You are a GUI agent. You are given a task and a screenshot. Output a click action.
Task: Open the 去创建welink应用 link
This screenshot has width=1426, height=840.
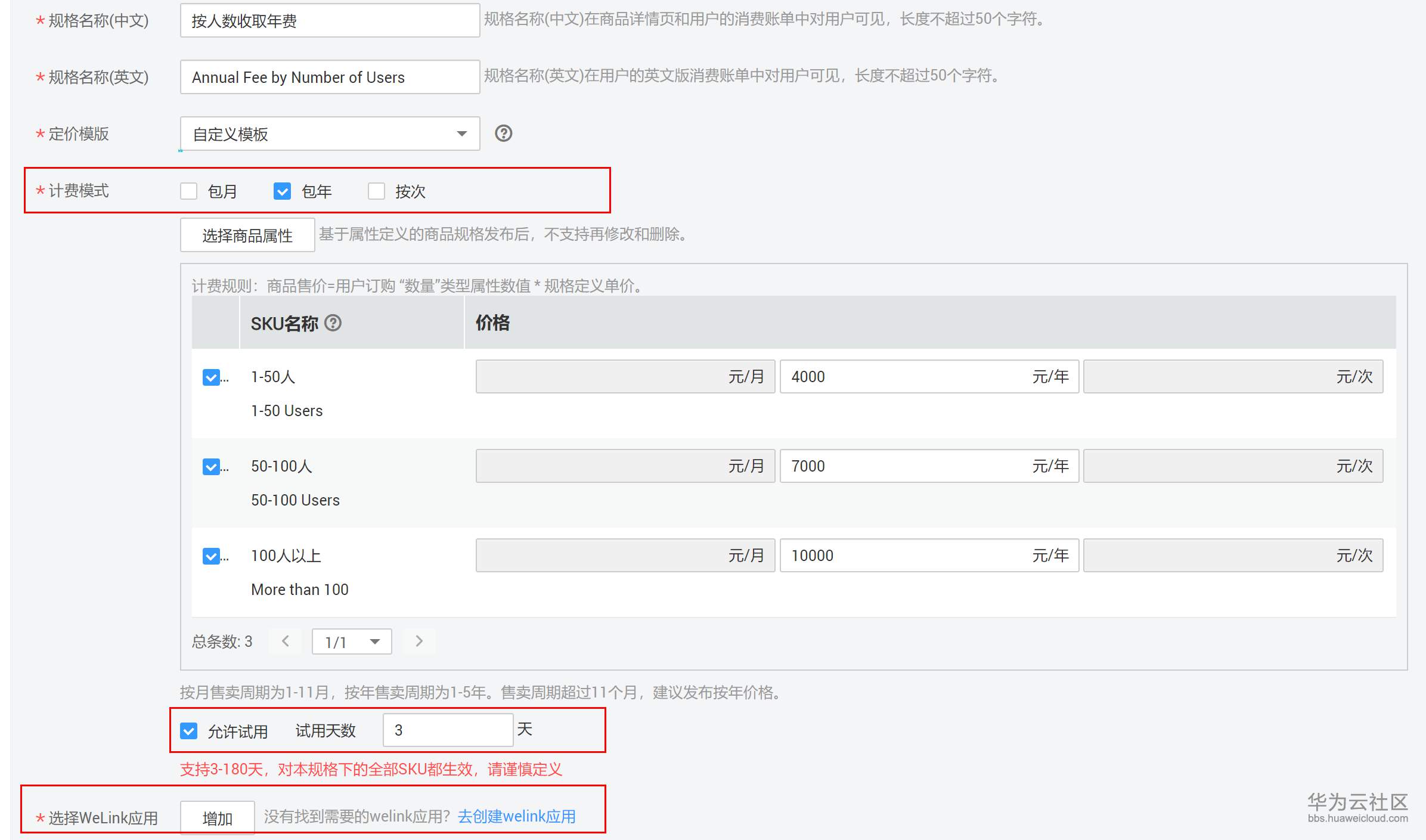coord(516,816)
